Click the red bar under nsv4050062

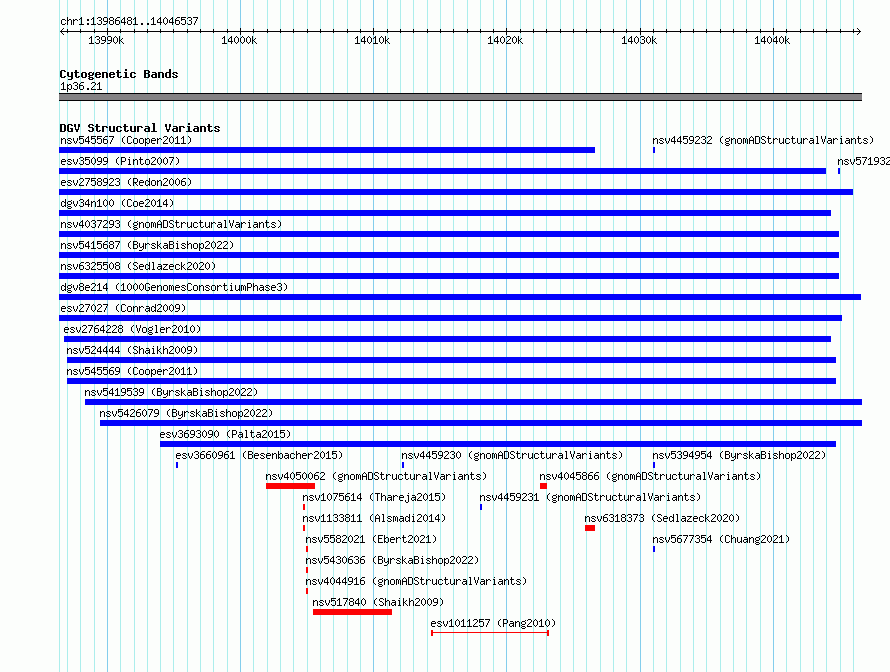coord(290,486)
